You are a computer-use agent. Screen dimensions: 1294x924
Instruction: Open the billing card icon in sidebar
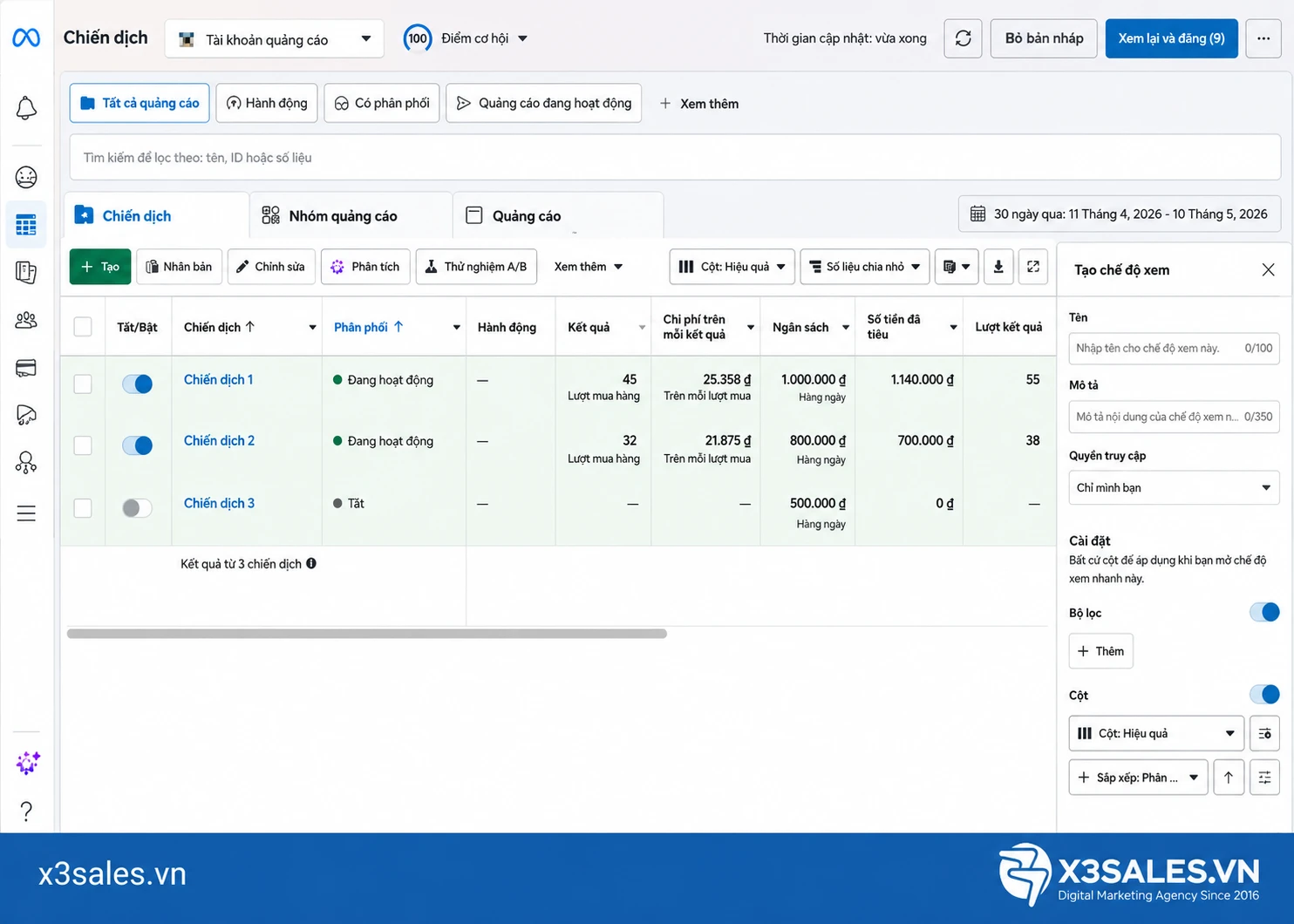coord(26,368)
